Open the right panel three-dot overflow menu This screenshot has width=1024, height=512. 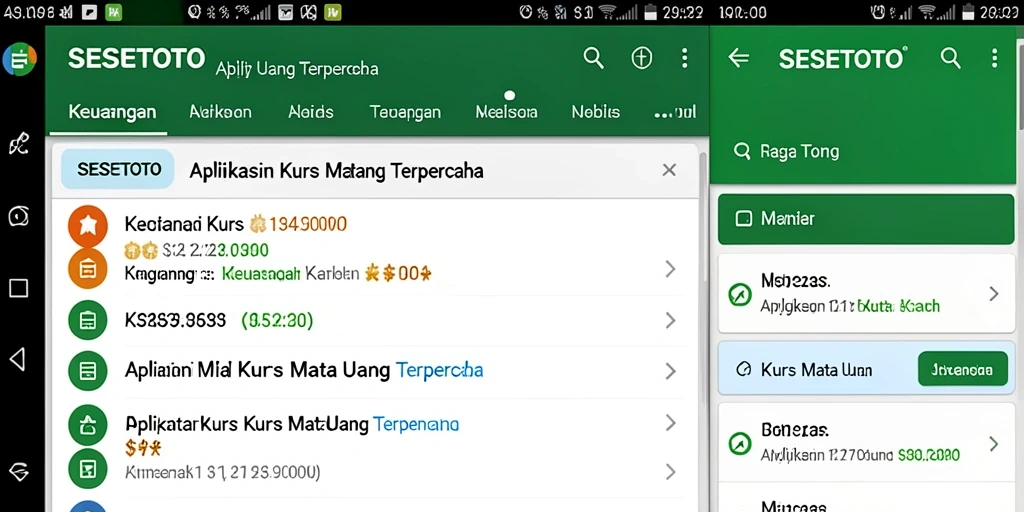tap(994, 58)
